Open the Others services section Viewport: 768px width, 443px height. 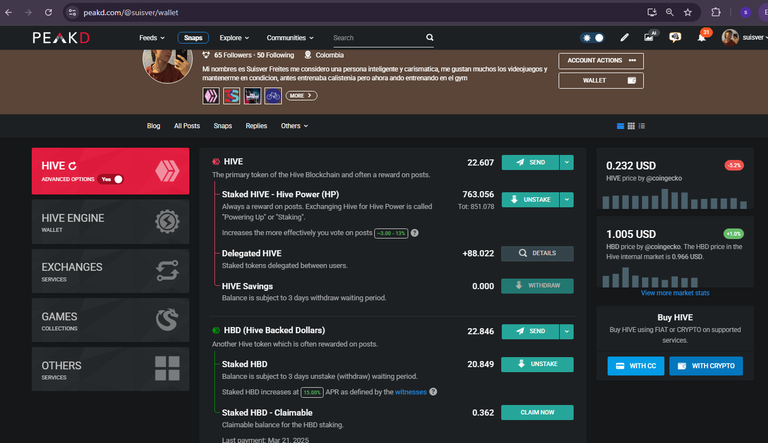tap(110, 369)
